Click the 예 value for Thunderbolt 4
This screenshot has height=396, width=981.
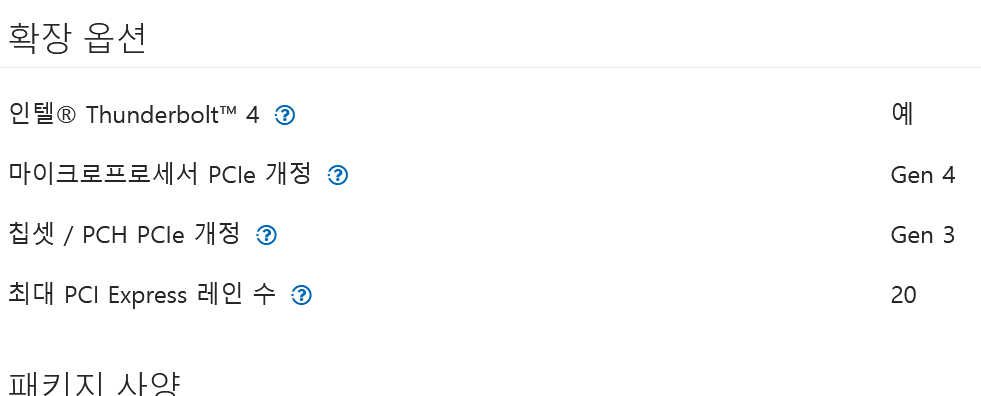click(903, 114)
